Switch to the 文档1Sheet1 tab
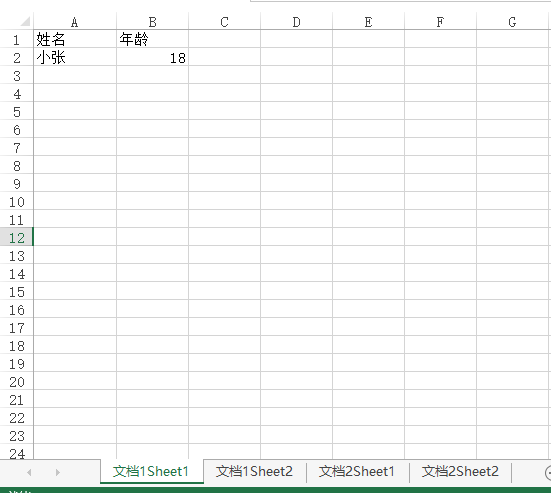The height and width of the screenshot is (493, 551). coord(151,472)
